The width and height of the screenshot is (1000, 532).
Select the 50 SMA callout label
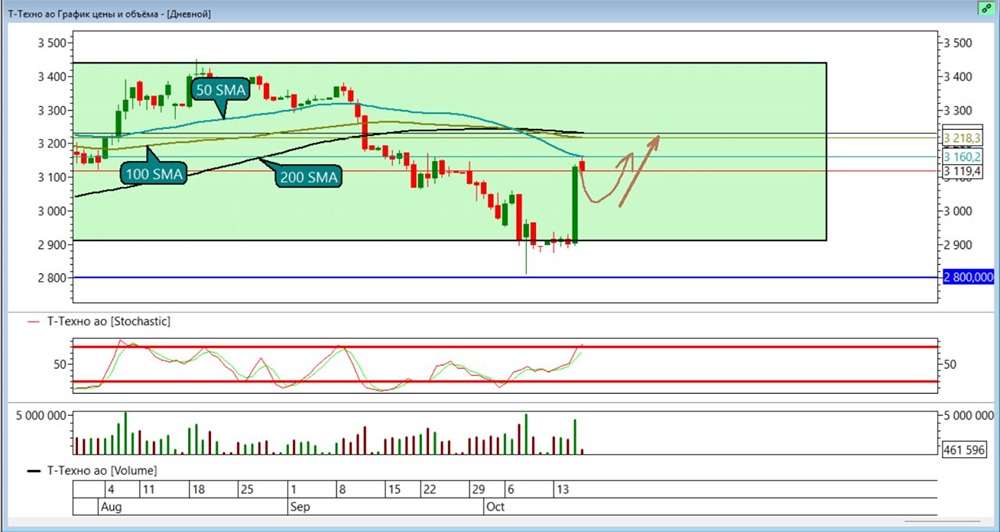click(x=220, y=91)
